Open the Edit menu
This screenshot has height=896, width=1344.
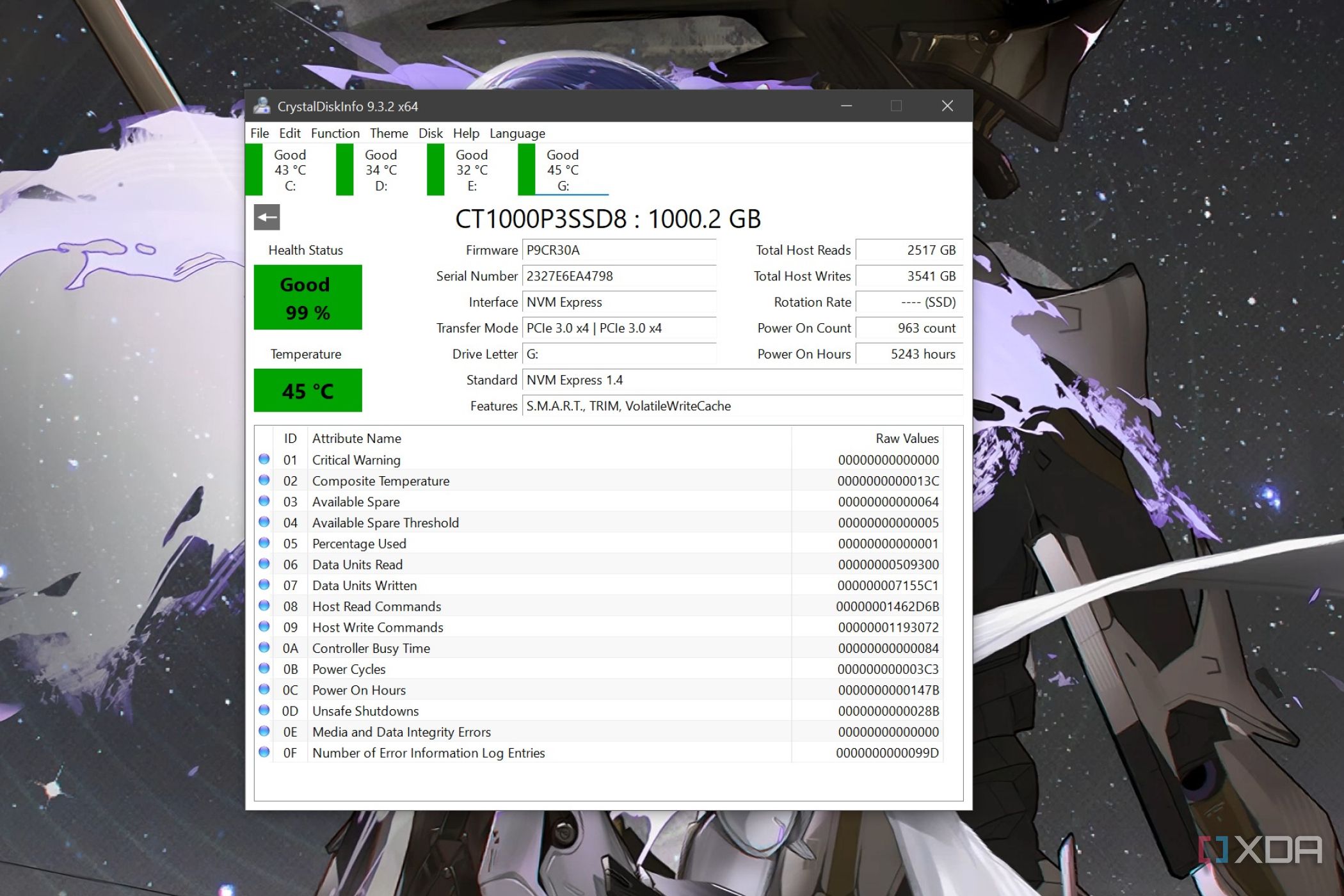point(289,133)
